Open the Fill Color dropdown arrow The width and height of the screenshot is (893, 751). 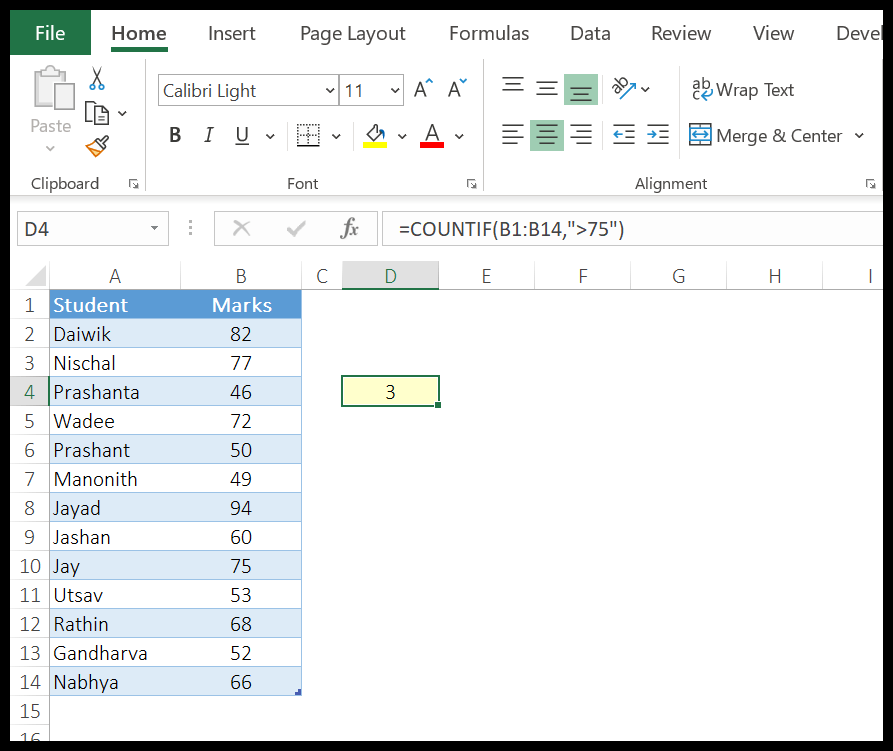pyautogui.click(x=402, y=135)
